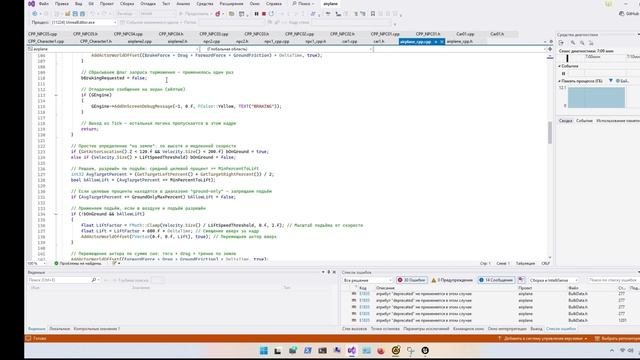
Task: Click the process memory graph
Action: pos(596,98)
